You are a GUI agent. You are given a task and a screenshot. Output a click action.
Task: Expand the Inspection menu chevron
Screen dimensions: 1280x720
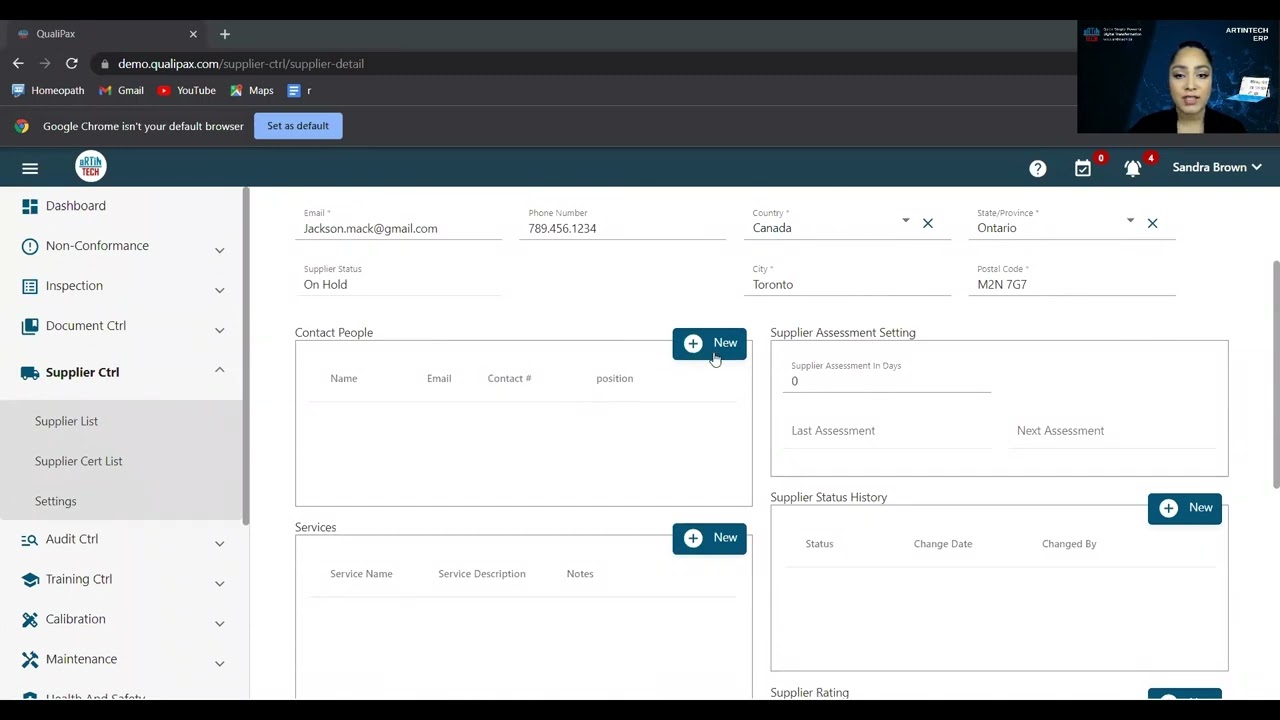click(x=219, y=289)
